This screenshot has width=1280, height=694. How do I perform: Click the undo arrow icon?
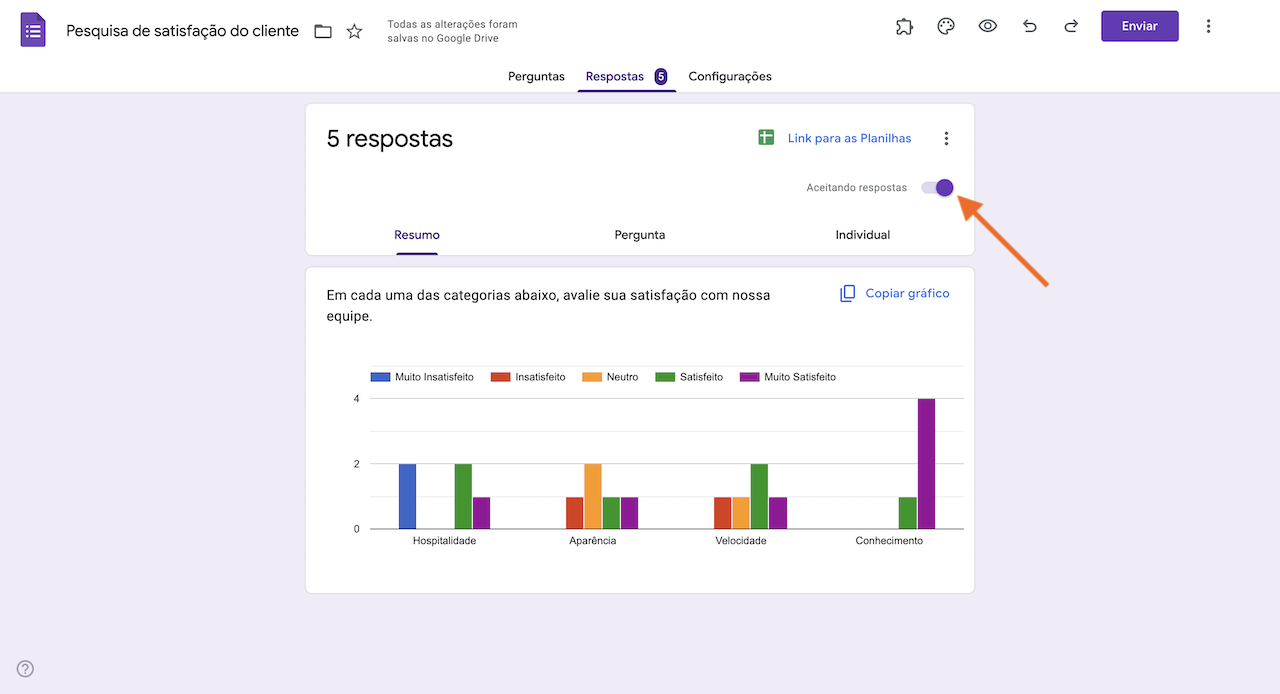pos(1029,26)
